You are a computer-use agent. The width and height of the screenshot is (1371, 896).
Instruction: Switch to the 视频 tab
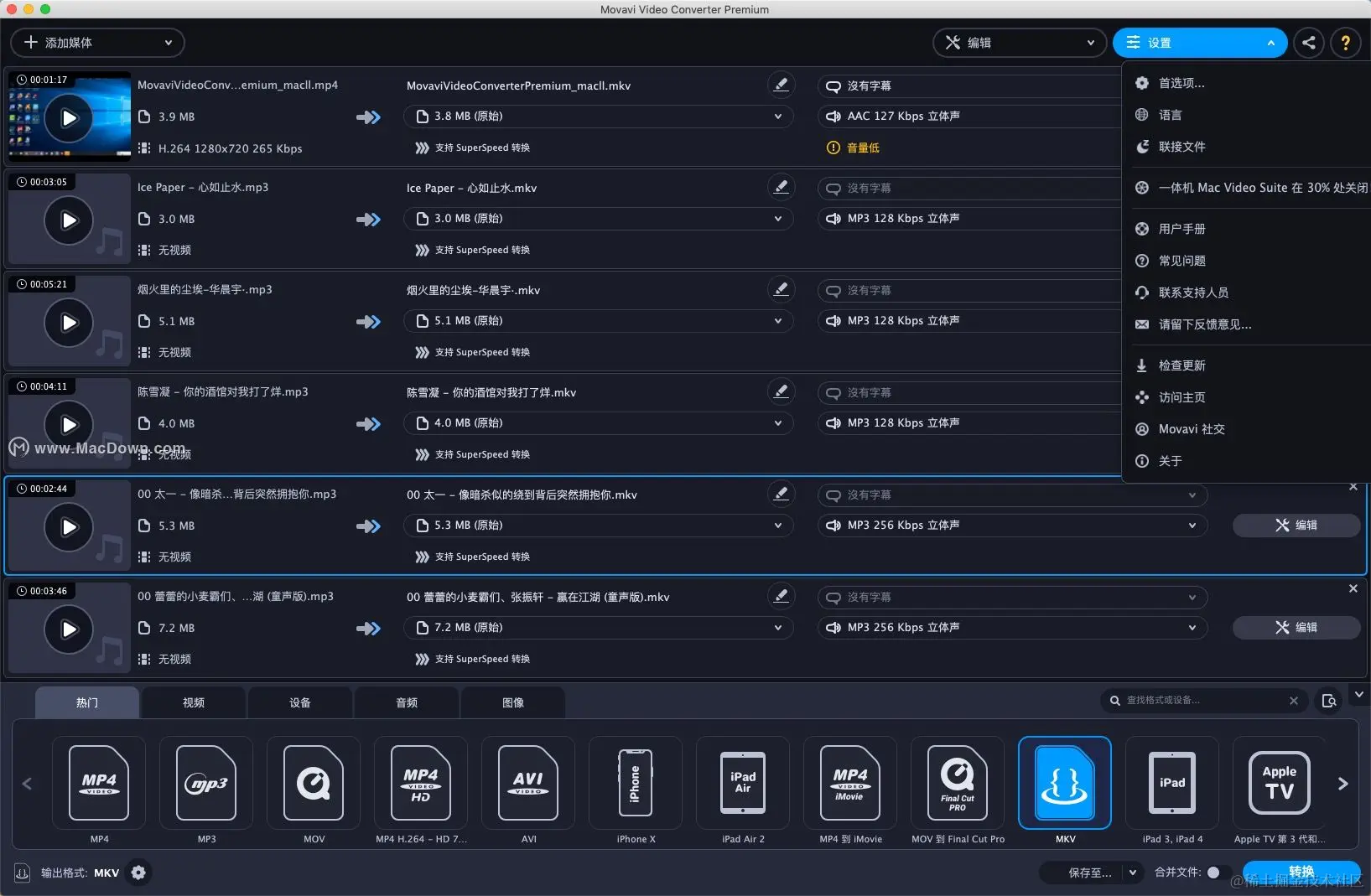pos(194,702)
